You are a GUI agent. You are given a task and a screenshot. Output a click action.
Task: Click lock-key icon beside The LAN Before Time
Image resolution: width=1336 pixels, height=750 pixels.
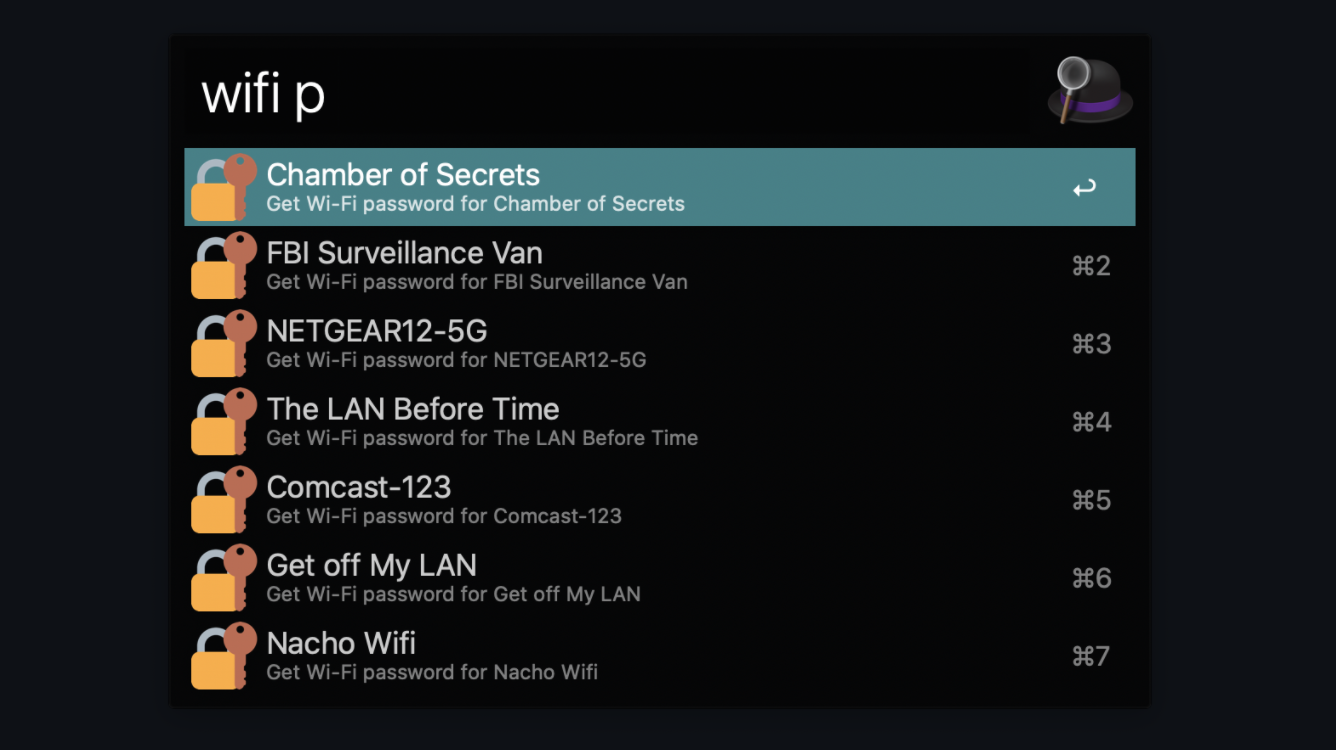pos(224,421)
